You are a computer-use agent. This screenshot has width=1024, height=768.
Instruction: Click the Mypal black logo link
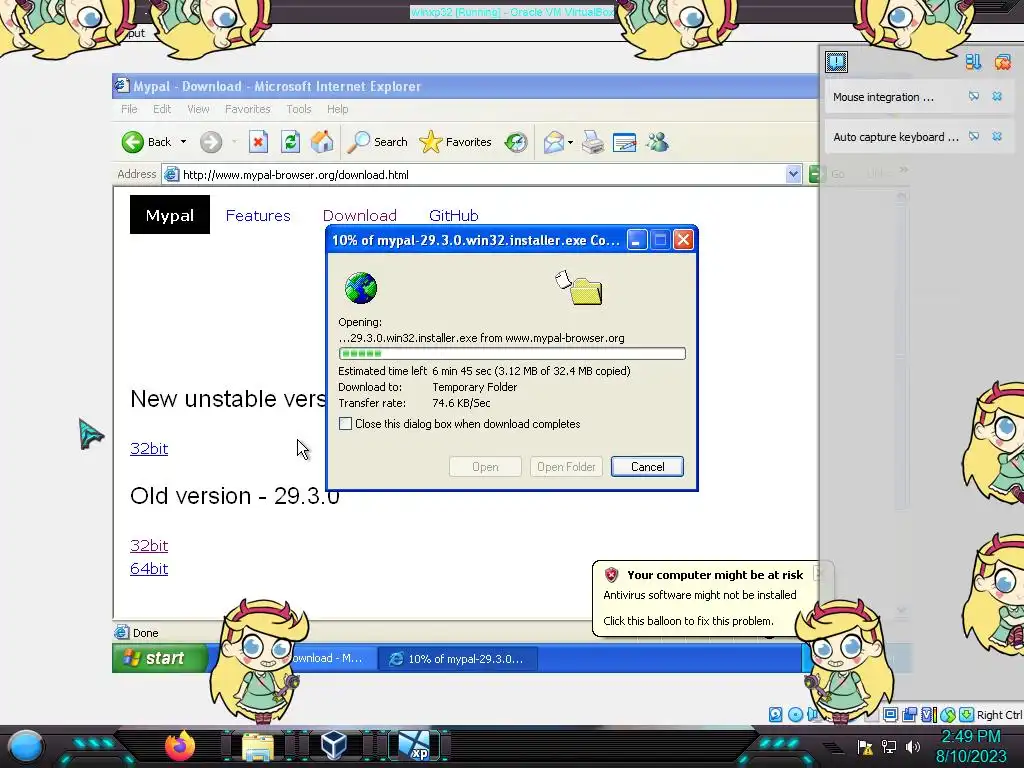pos(170,215)
